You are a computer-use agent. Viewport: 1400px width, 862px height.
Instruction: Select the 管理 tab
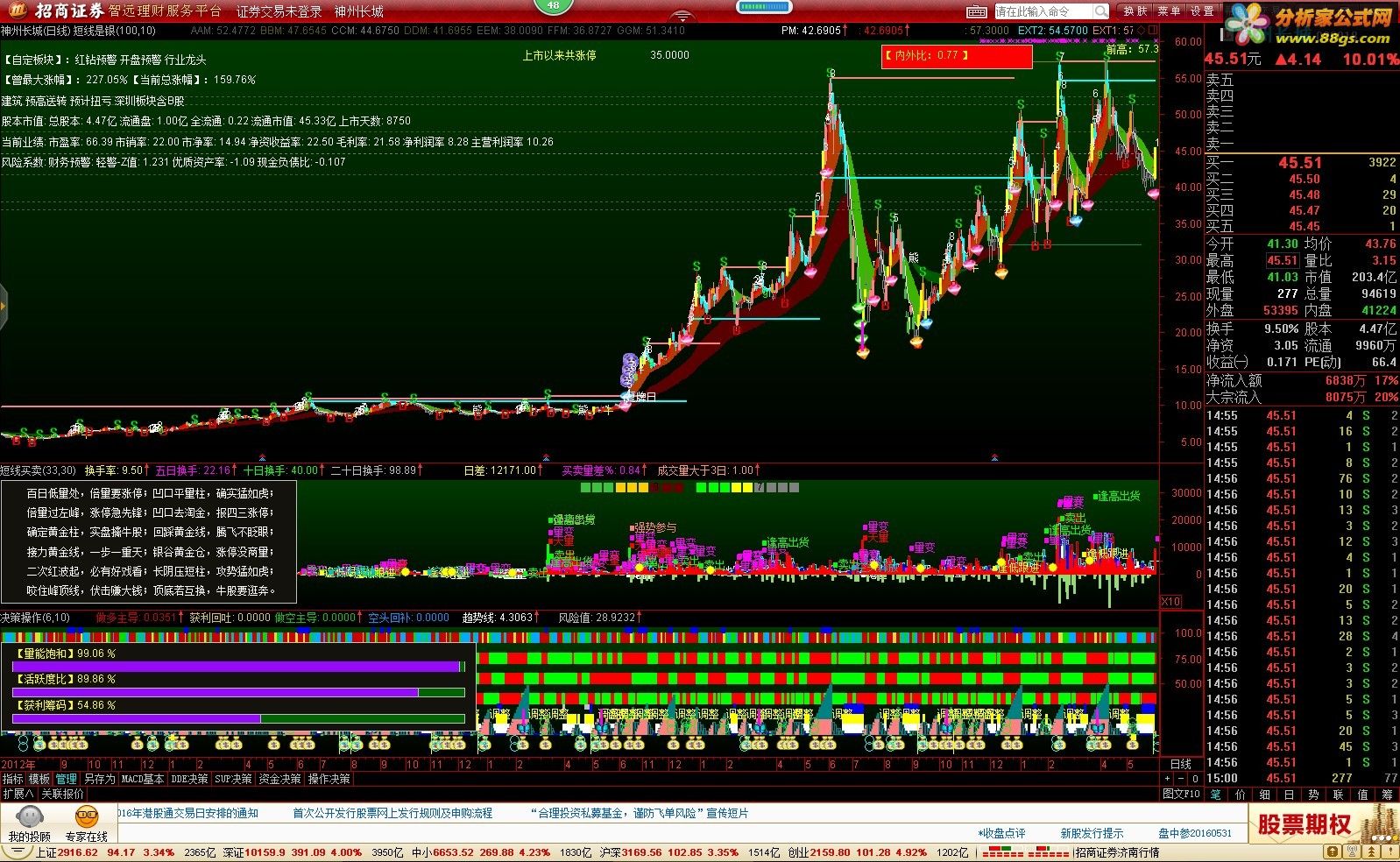(x=67, y=779)
